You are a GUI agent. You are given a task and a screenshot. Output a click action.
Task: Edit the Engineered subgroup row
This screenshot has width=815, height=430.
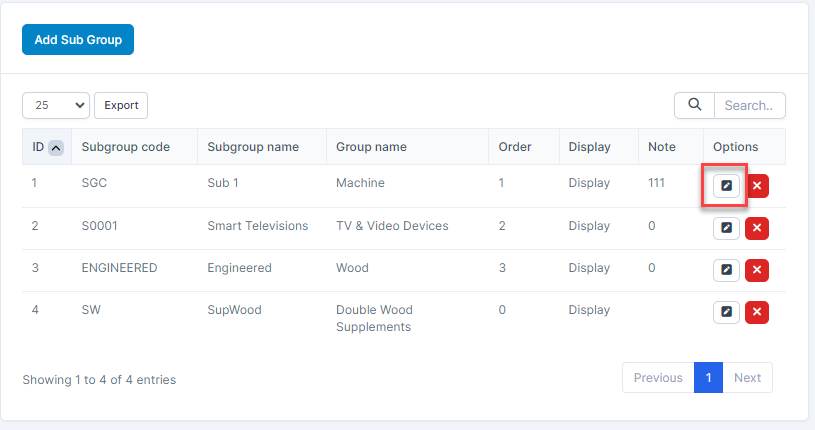(727, 270)
